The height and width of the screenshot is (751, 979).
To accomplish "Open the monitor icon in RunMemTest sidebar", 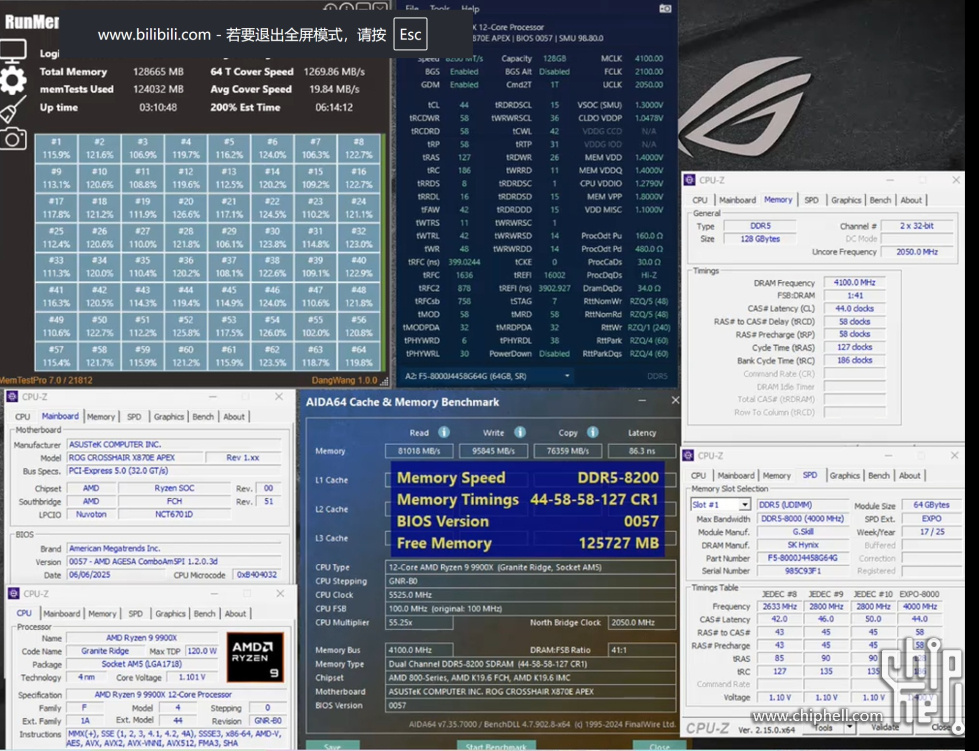I will 13,51.
